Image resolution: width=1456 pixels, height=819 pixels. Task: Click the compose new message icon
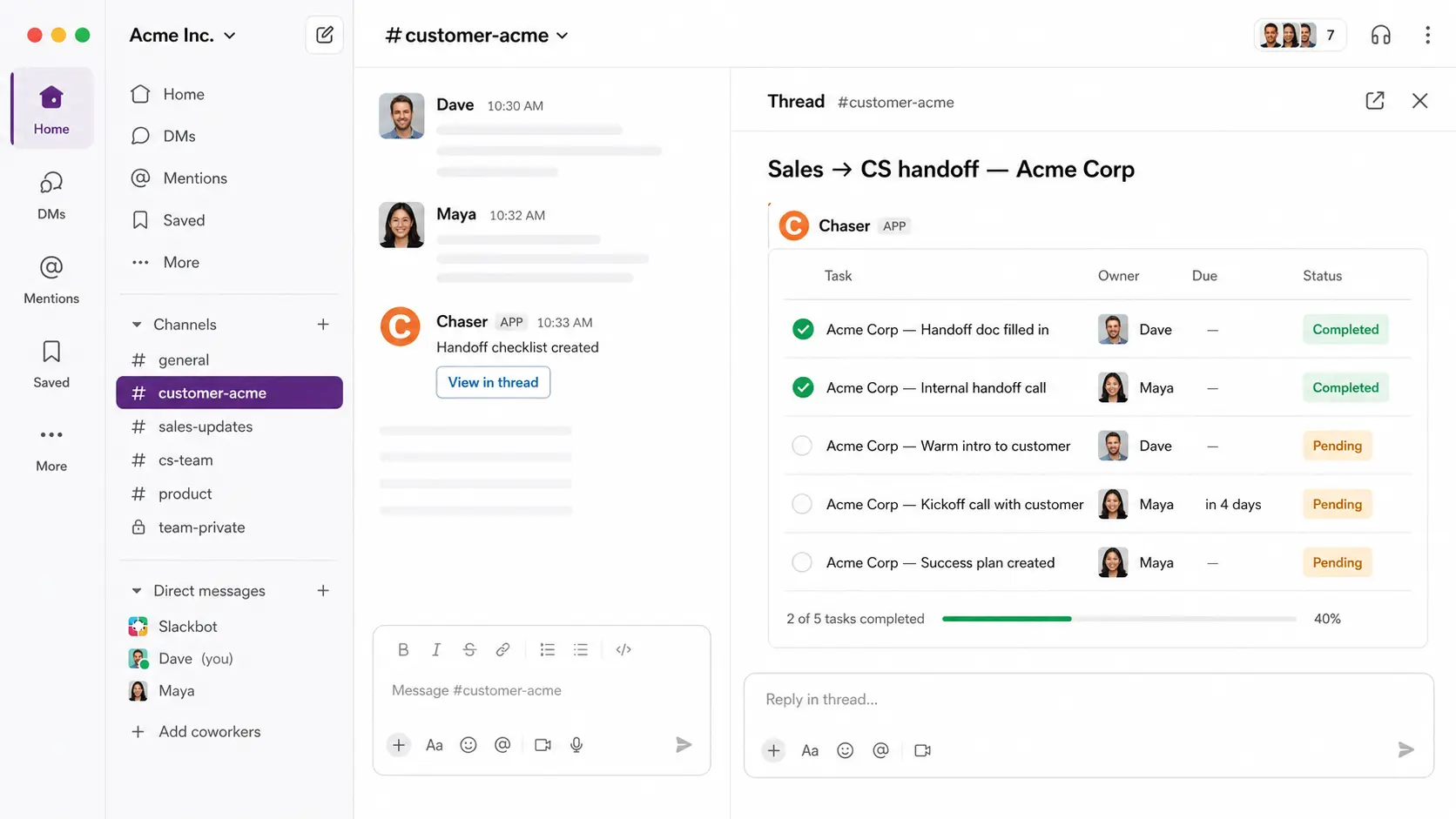pyautogui.click(x=324, y=35)
